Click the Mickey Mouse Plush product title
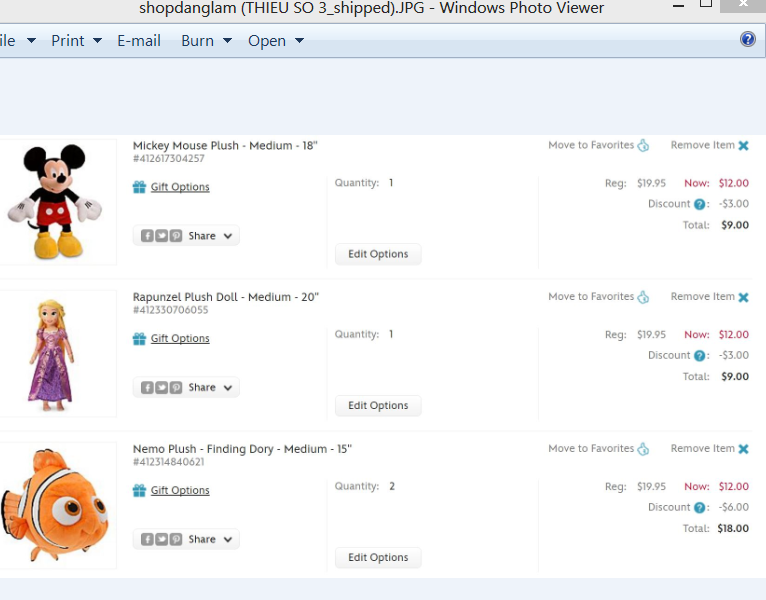 225,145
